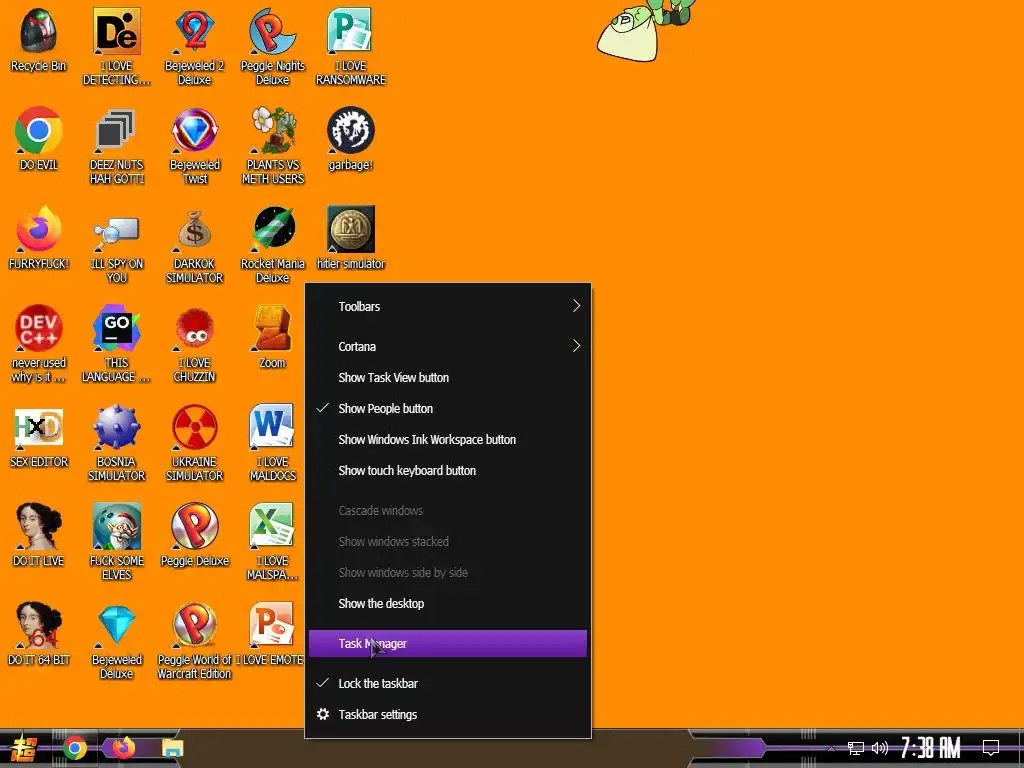Screen dimensions: 1024x768
Task: Select the garbage! desktop icon
Action: pos(351,130)
